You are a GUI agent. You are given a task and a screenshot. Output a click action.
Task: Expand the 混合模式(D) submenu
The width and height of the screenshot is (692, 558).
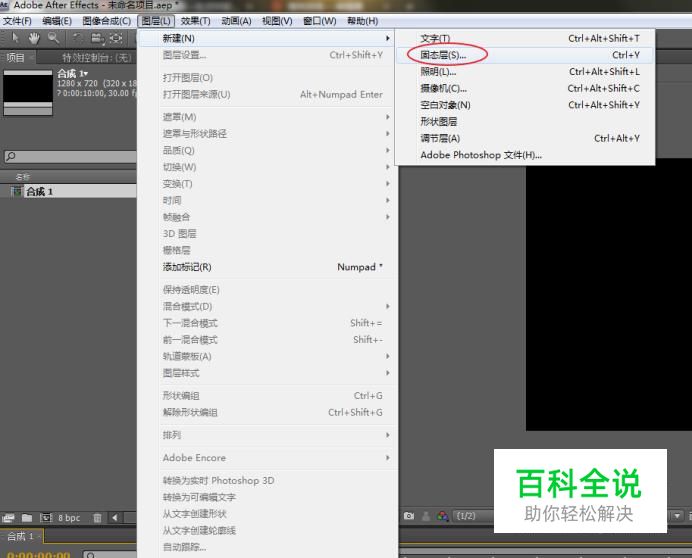pos(267,306)
